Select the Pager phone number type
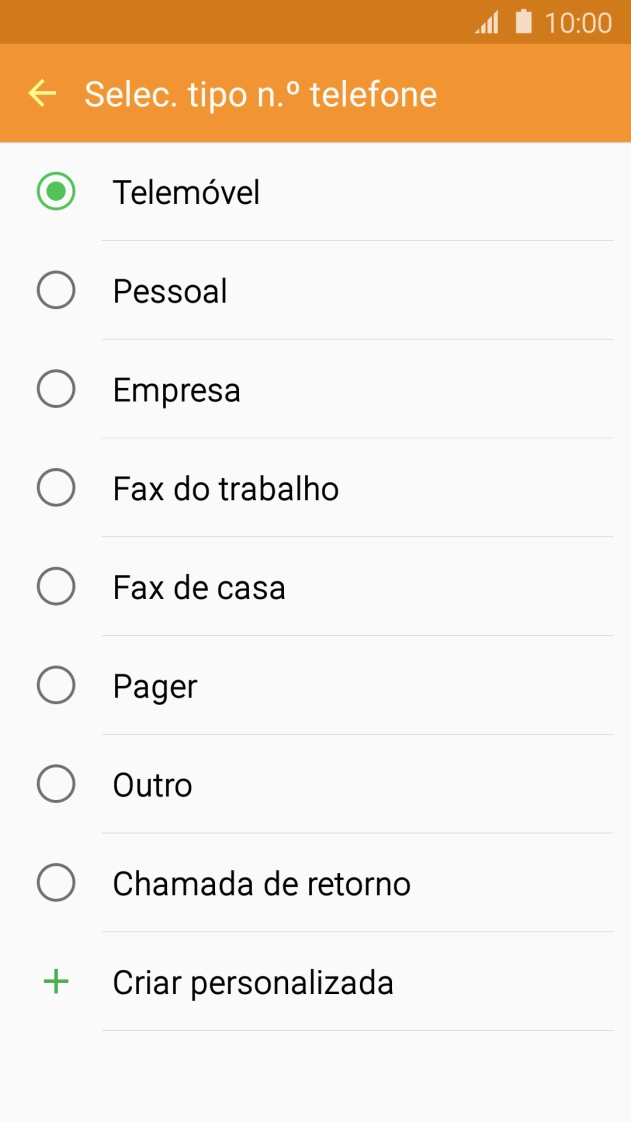 pyautogui.click(x=56, y=686)
